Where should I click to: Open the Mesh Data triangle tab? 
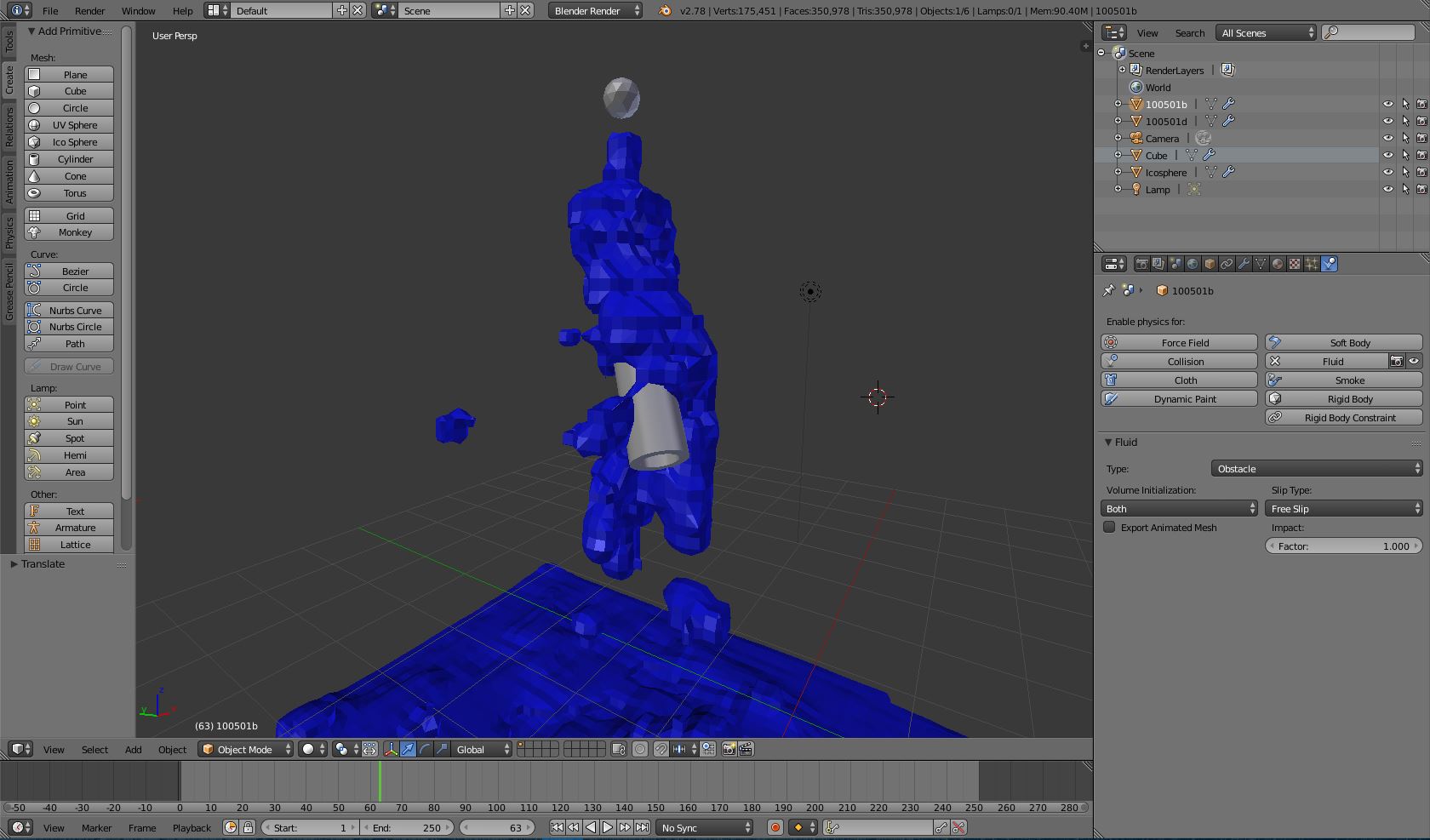[x=1261, y=264]
